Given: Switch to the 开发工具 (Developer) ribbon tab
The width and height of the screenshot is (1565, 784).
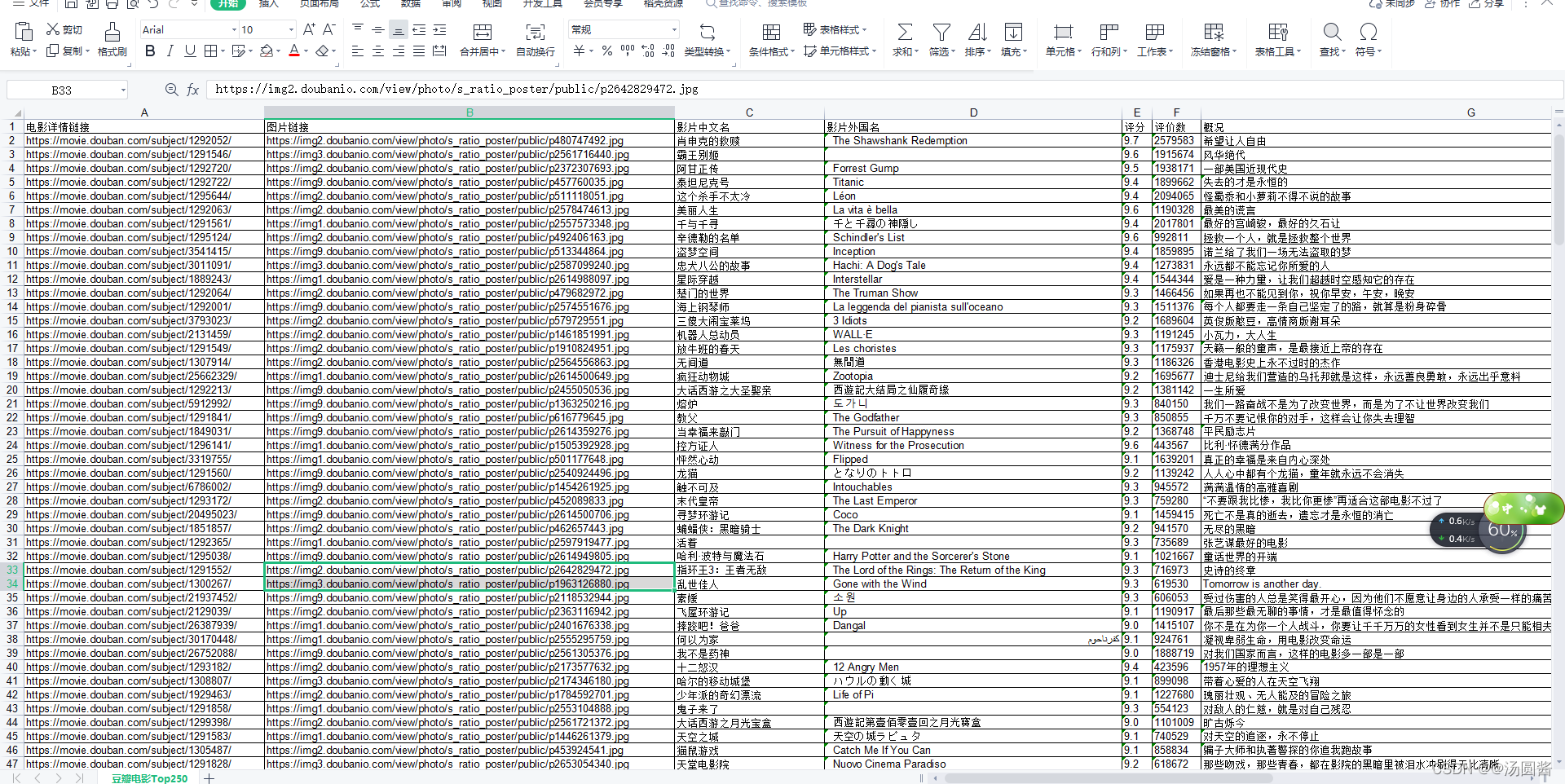Looking at the screenshot, I should point(543,3).
